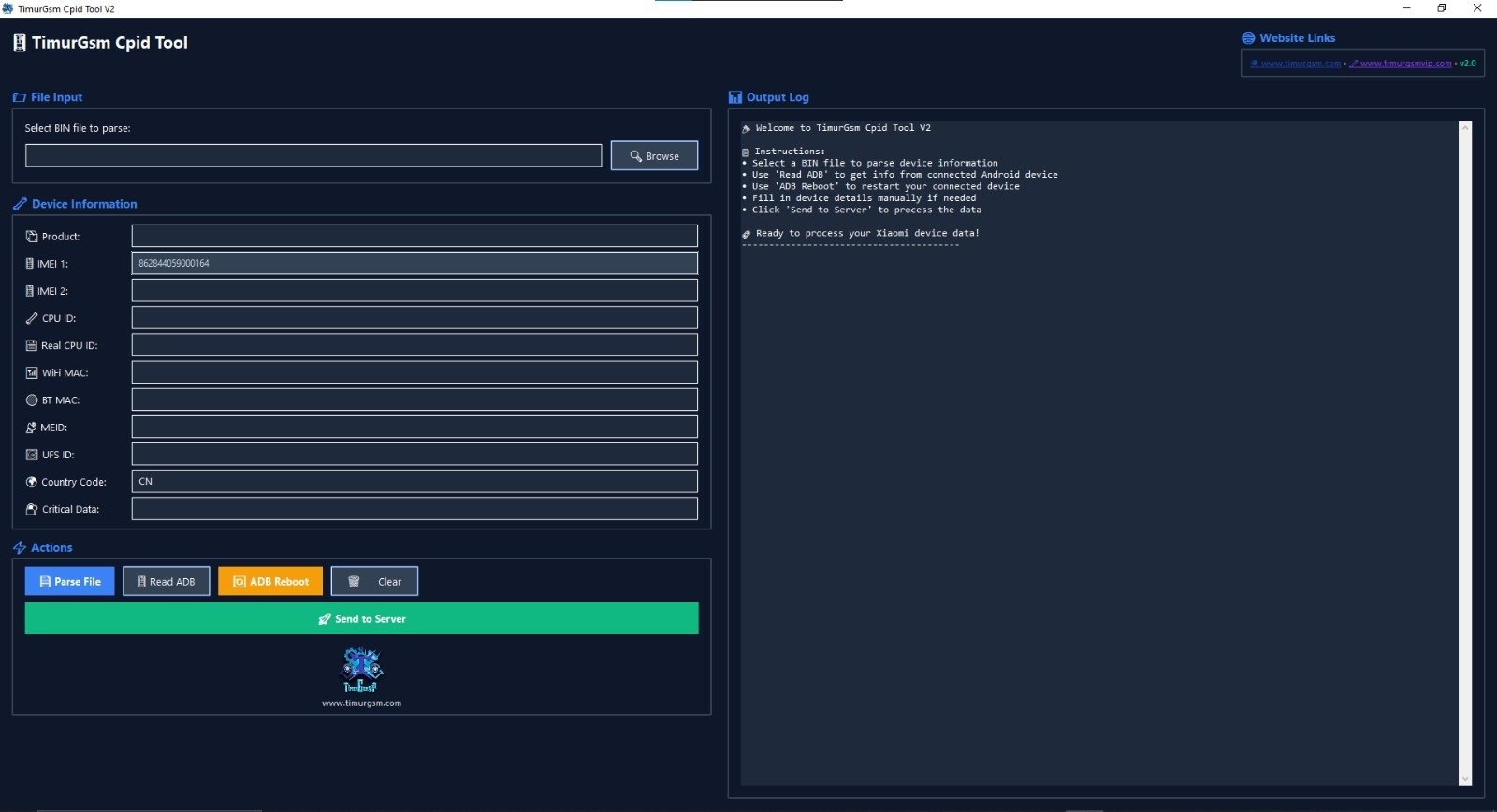Click the storage icon next to UFS ID
This screenshot has width=1497, height=812.
(x=32, y=455)
